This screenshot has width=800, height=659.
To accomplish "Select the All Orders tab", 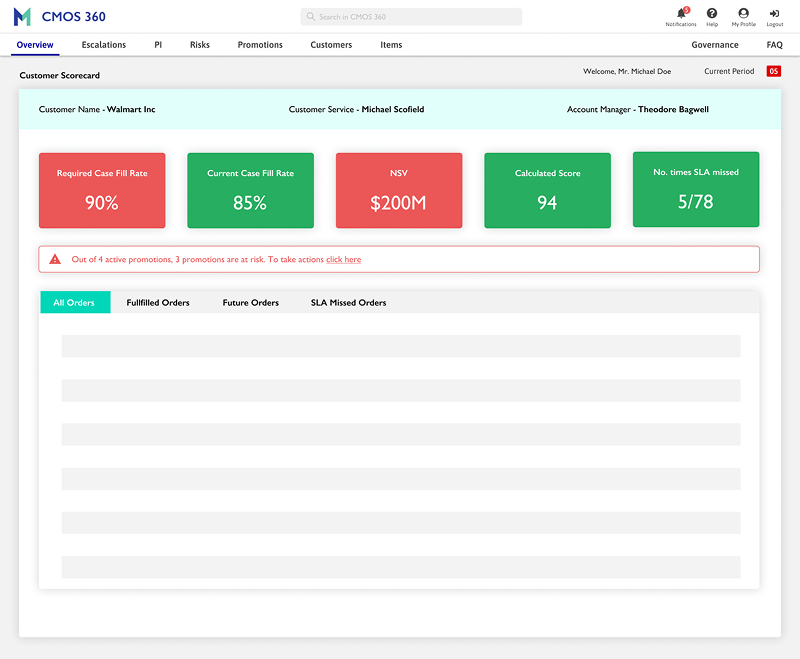I will (76, 302).
